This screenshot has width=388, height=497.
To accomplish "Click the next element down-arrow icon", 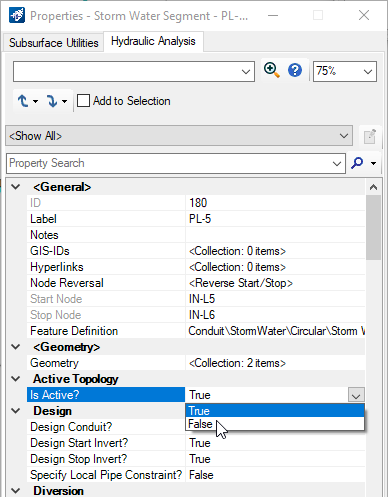I will (52, 101).
